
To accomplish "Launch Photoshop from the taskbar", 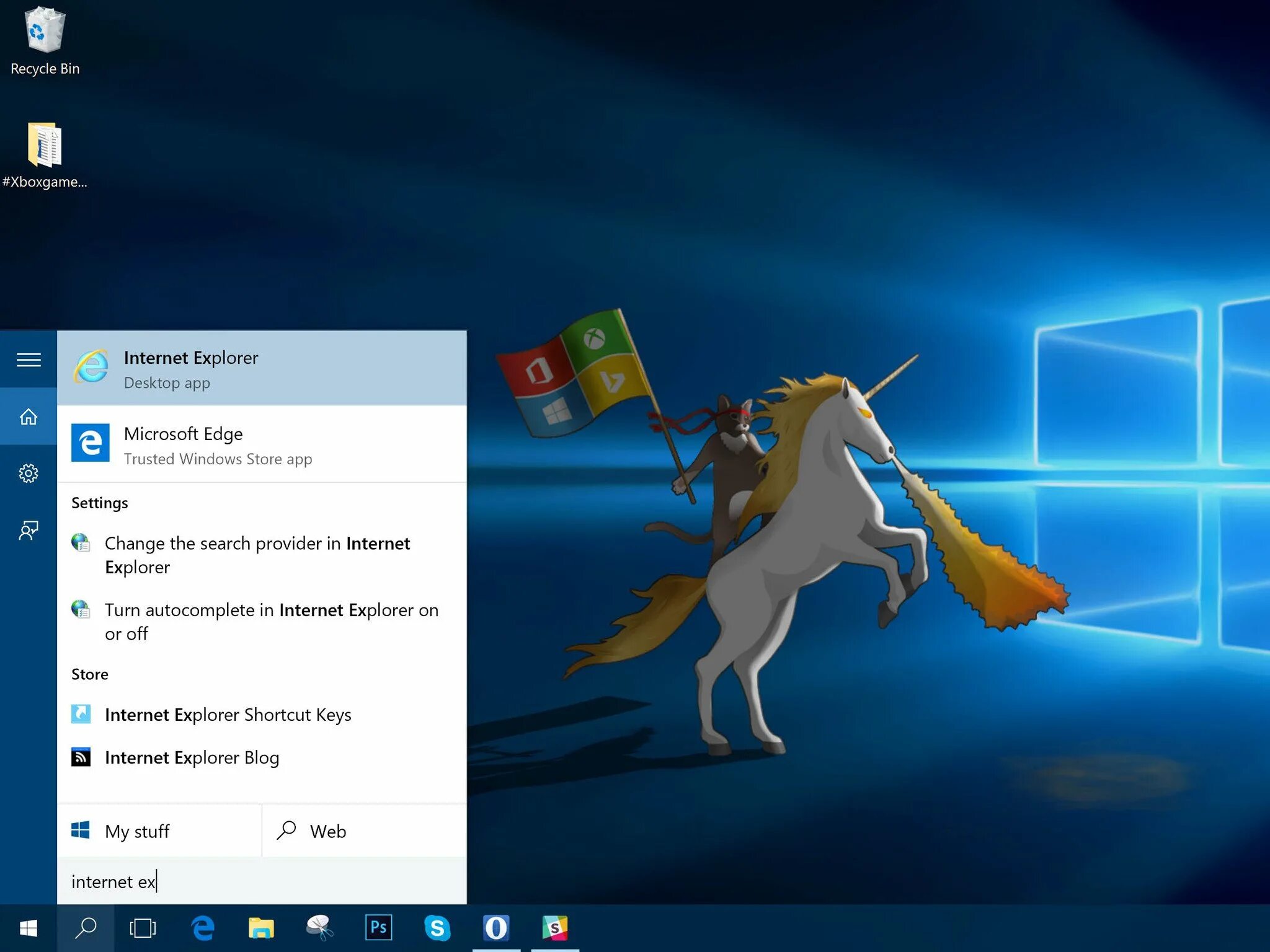I will (378, 928).
